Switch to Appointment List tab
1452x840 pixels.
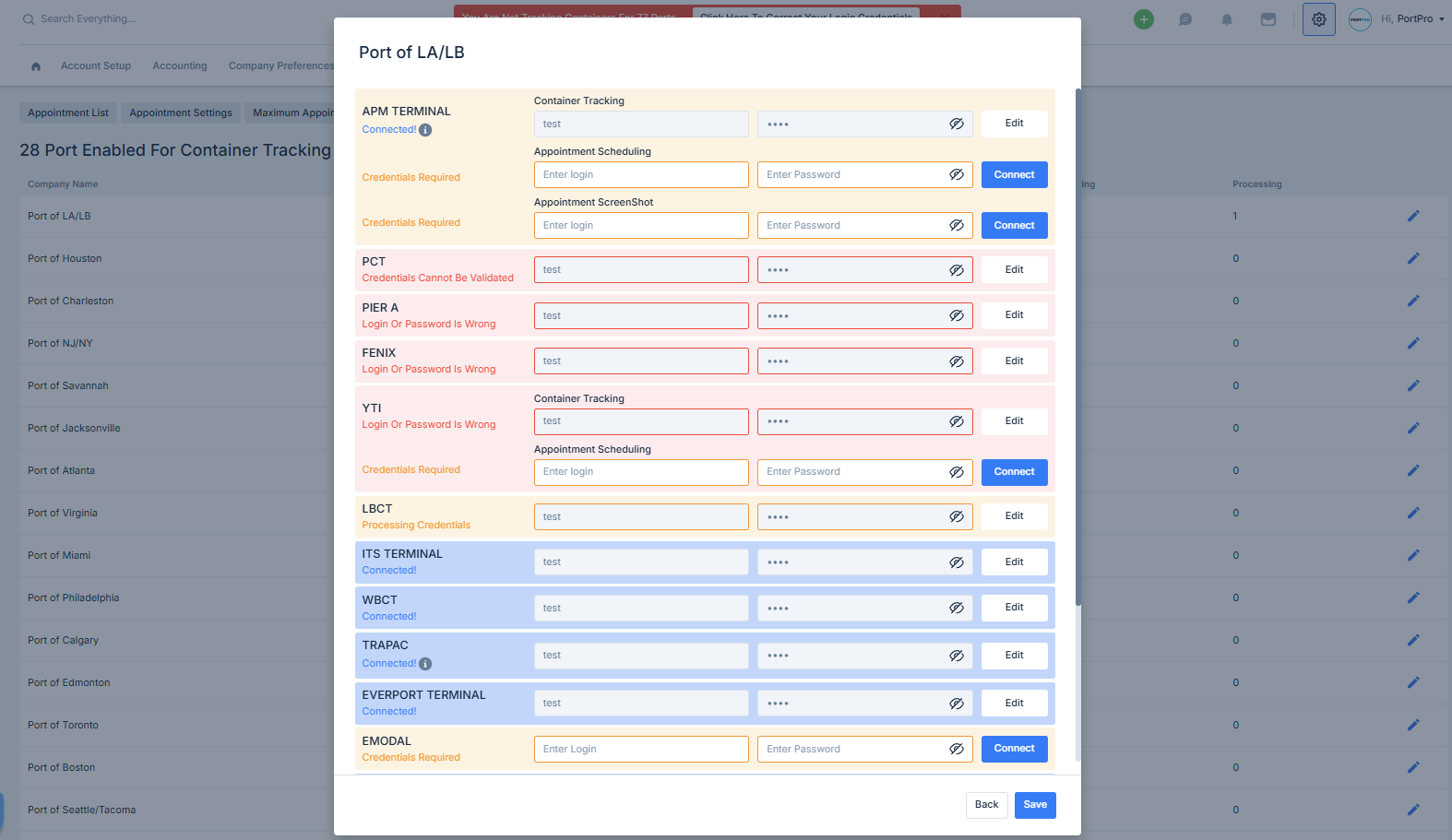(68, 113)
